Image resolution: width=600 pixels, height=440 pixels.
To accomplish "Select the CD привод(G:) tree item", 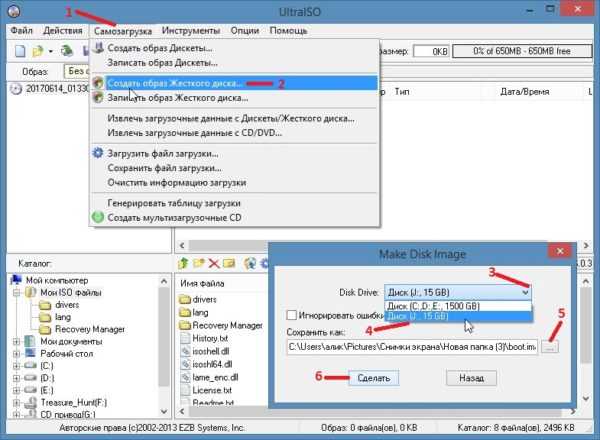I will click(x=68, y=414).
